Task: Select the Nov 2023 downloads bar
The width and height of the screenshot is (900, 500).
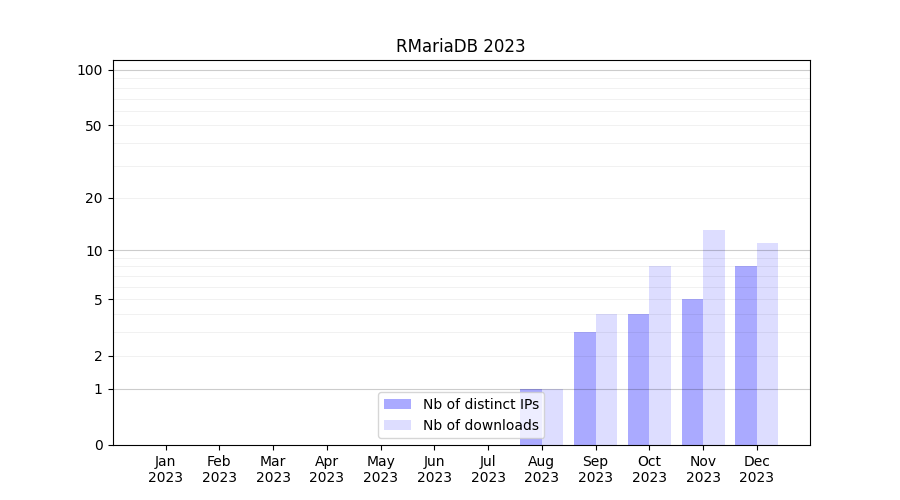Action: tap(714, 337)
